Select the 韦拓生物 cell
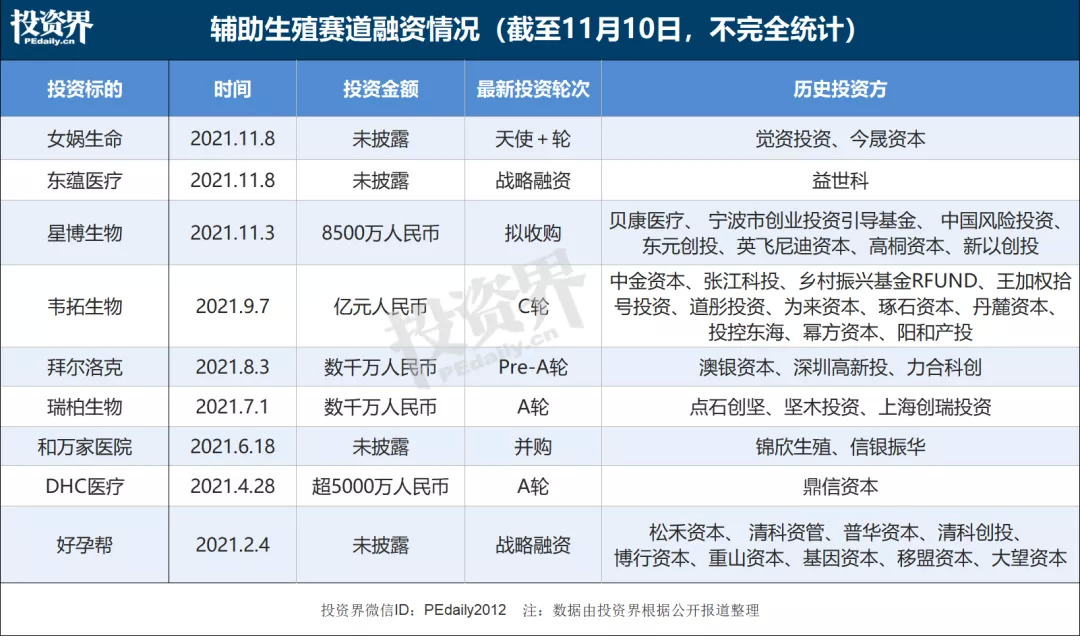This screenshot has height=641, width=1080. coord(85,306)
